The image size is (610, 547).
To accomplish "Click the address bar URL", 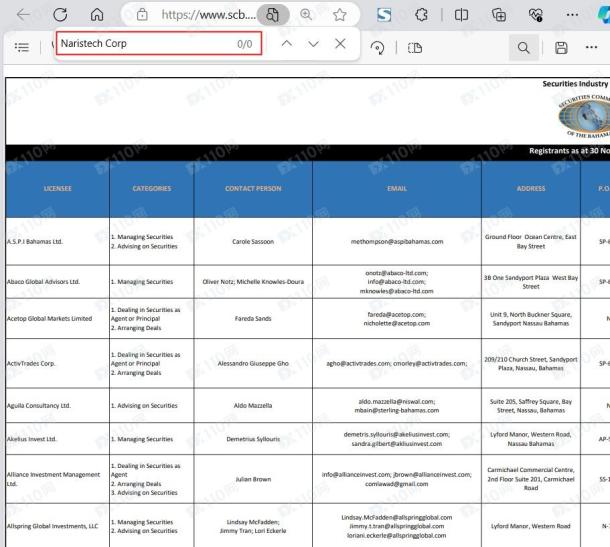I will pyautogui.click(x=209, y=15).
